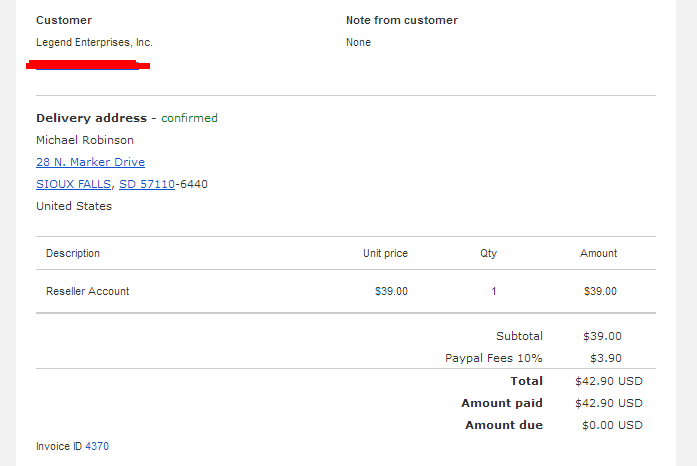Image resolution: width=697 pixels, height=466 pixels.
Task: Click the Amount column header
Action: click(x=598, y=253)
